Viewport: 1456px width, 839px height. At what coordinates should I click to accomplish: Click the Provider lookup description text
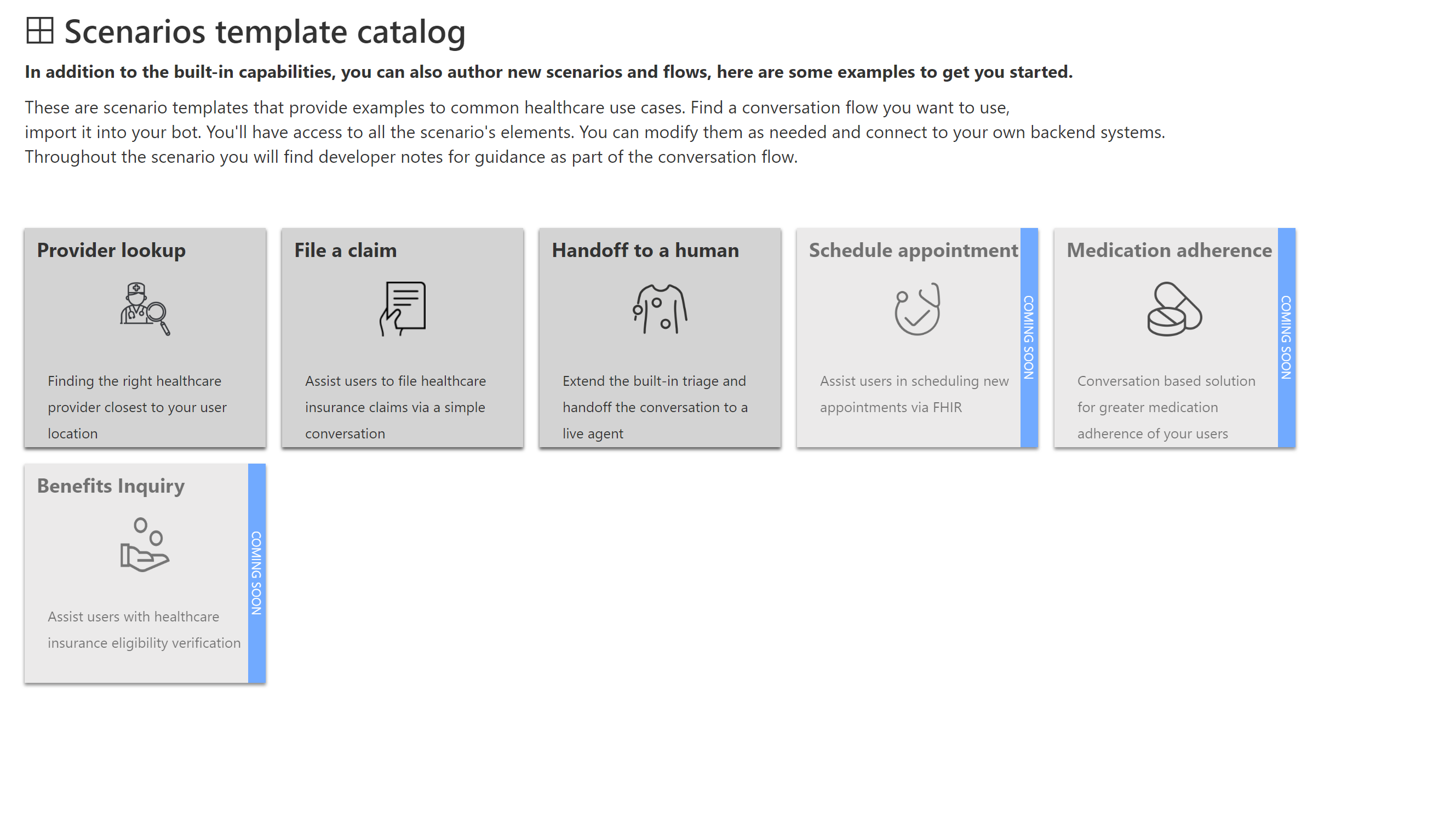(x=137, y=407)
